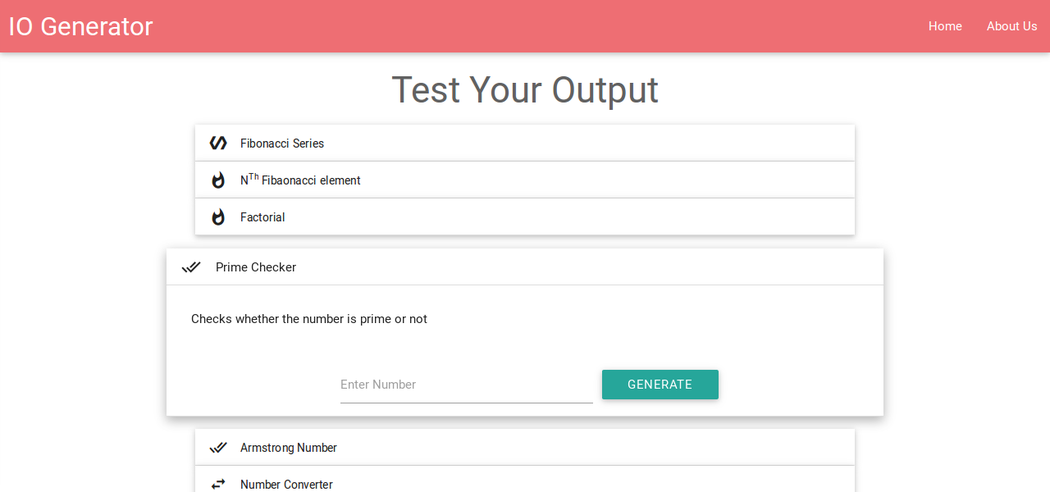Click the empty red navigation bar area
Viewport: 1050px width, 492px height.
[540, 26]
